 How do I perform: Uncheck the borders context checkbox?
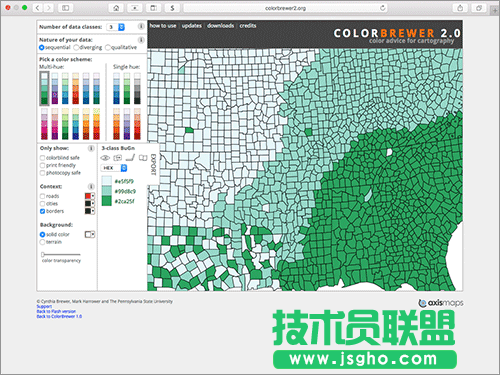point(42,211)
